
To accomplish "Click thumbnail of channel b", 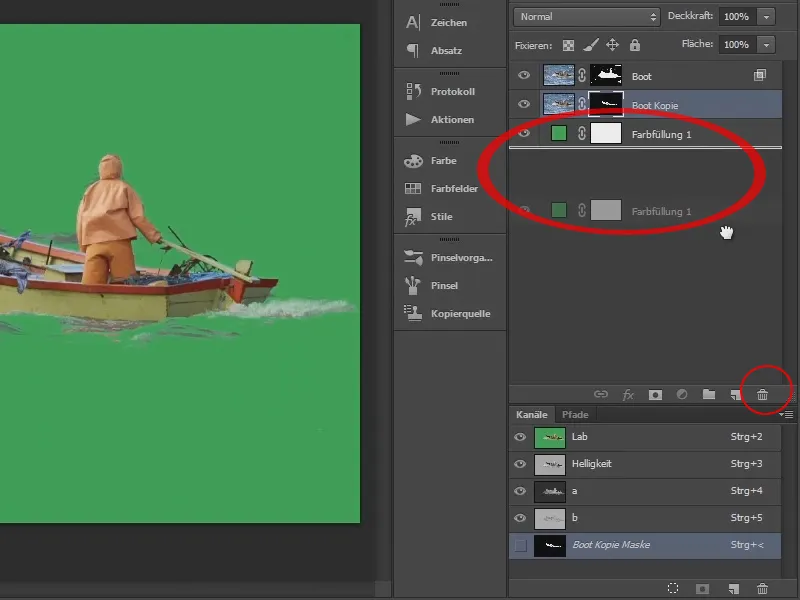I will point(549,519).
